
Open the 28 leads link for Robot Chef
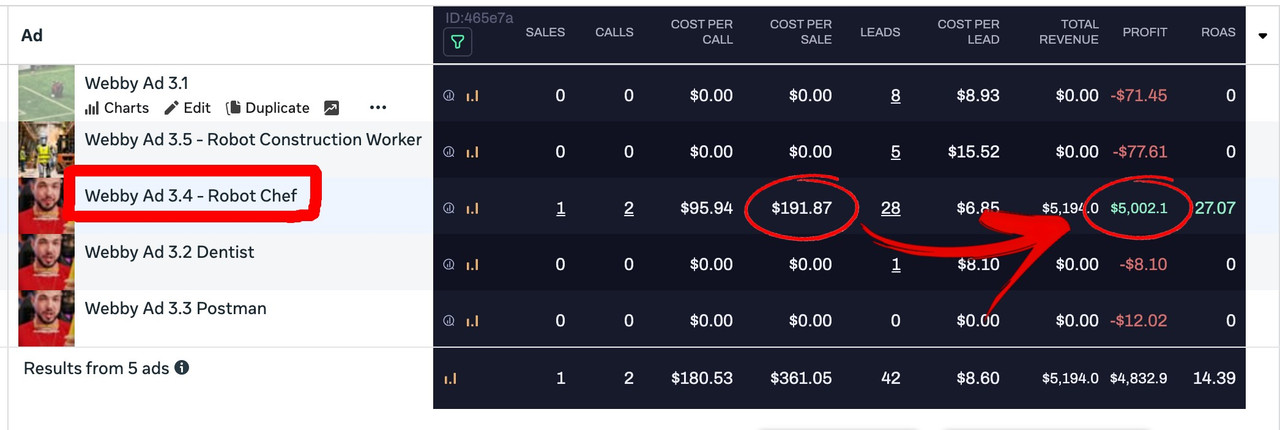tap(890, 209)
